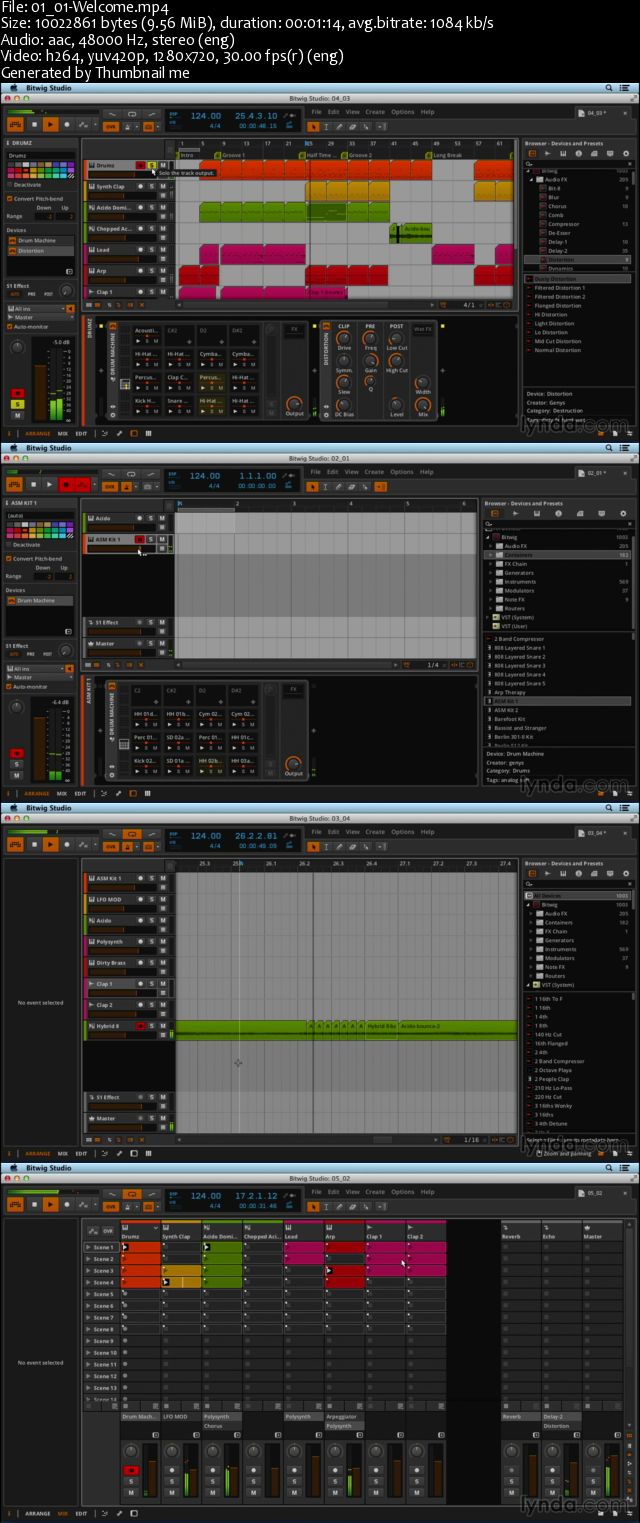Open the Options menu in the 02_01 window
Screen dimensions: 640x1523
click(x=402, y=471)
